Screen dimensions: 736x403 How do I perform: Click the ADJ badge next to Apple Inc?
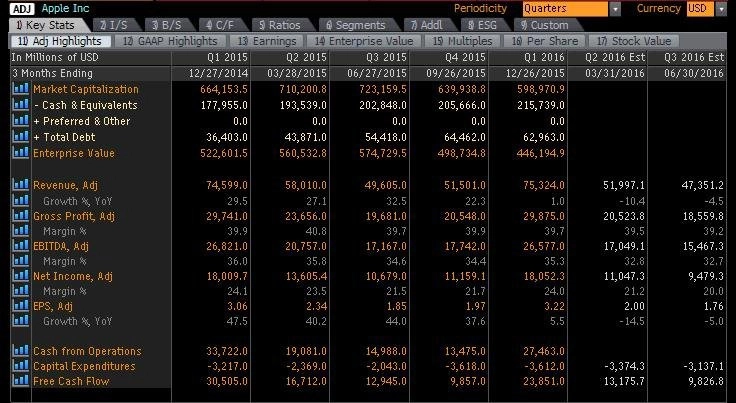(x=22, y=8)
